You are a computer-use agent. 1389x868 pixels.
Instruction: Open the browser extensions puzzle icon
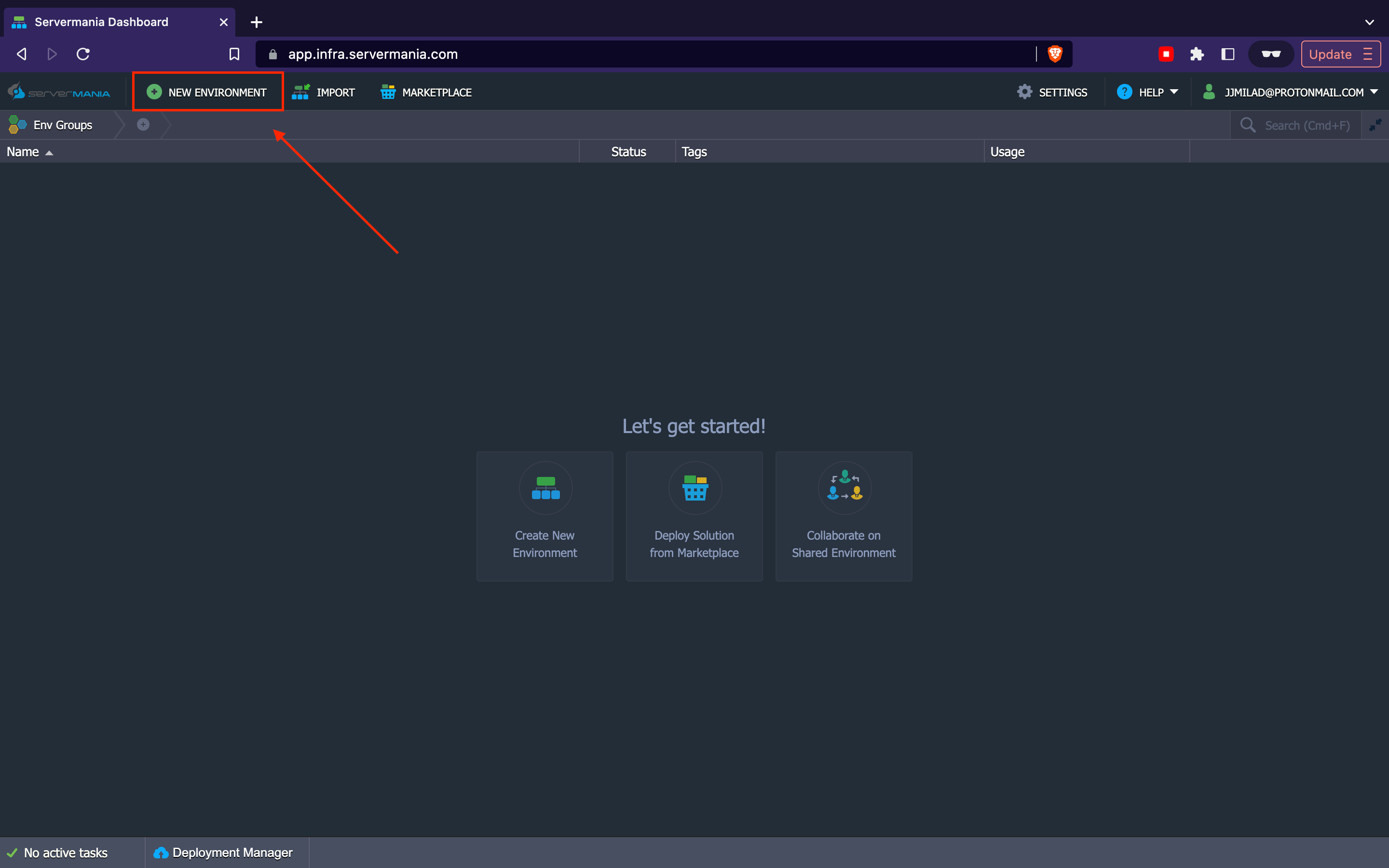pos(1197,54)
